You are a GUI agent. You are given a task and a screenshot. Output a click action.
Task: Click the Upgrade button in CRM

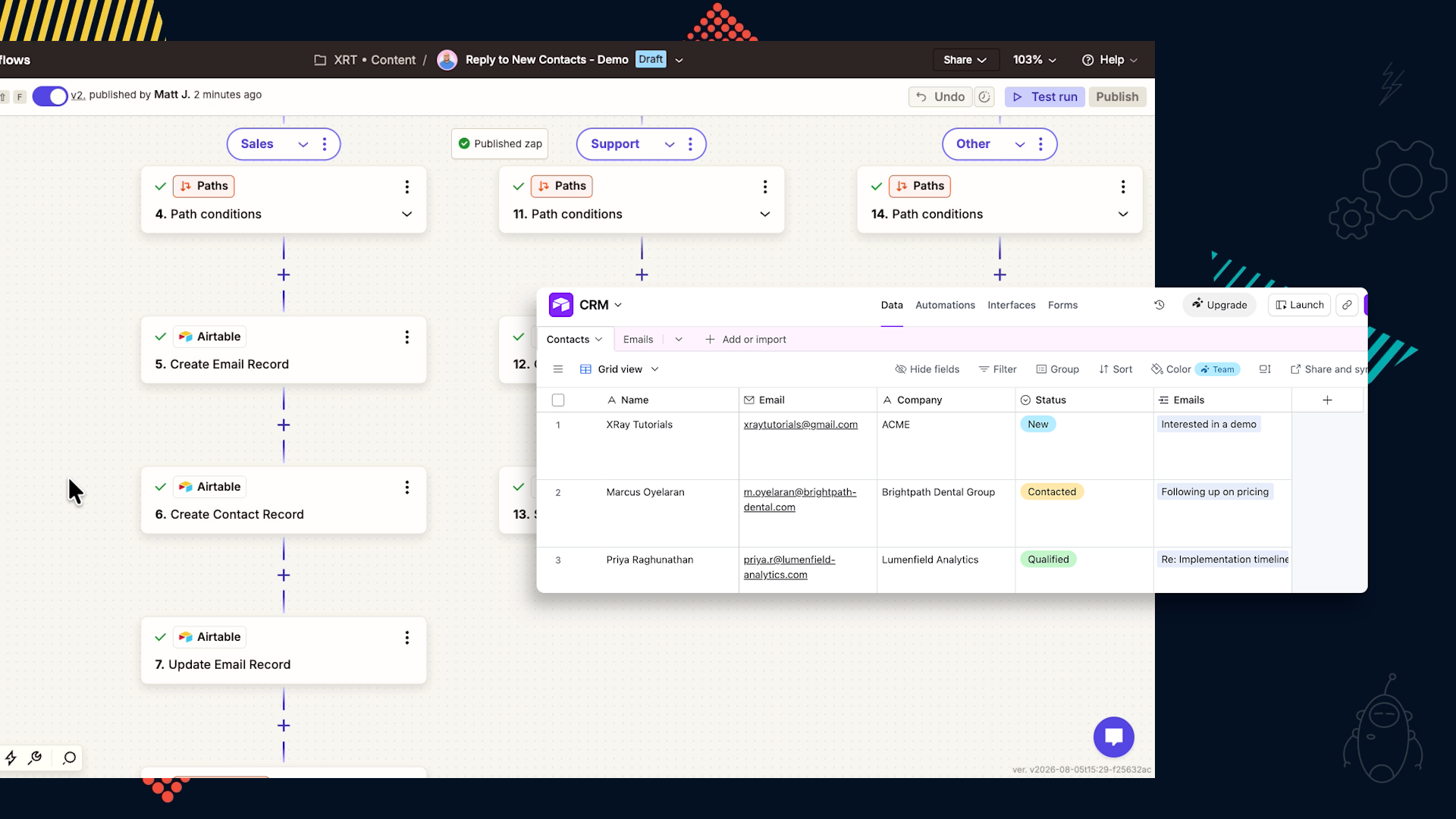point(1219,305)
